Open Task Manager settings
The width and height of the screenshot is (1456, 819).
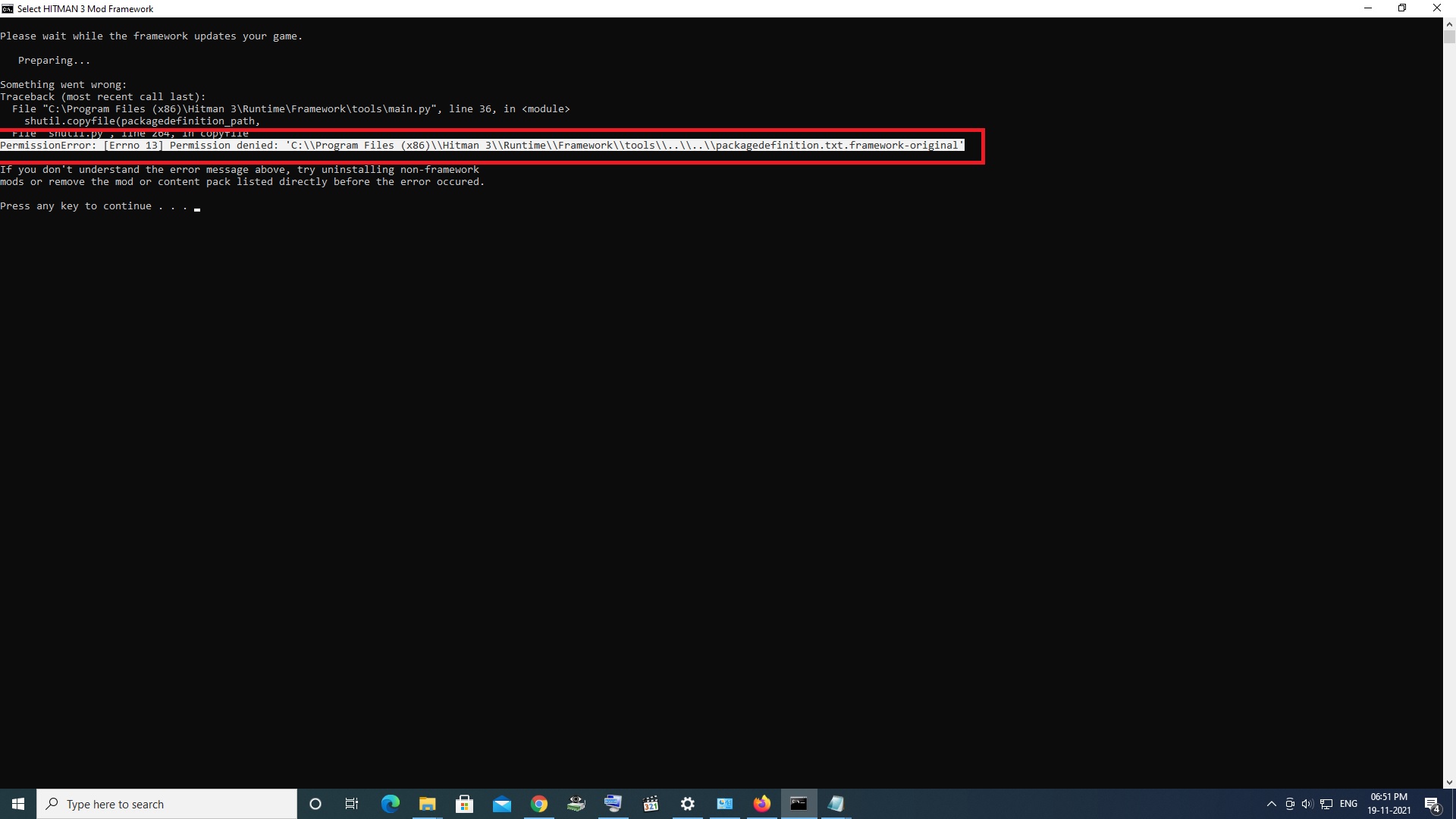[x=688, y=803]
